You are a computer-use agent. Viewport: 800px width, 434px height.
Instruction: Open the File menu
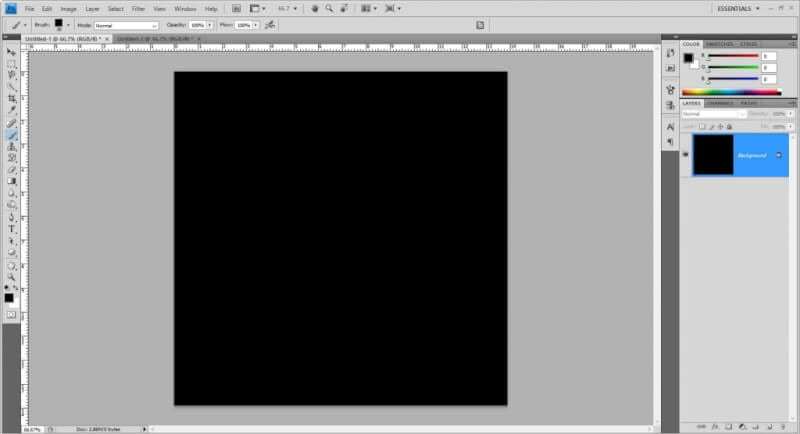point(30,9)
